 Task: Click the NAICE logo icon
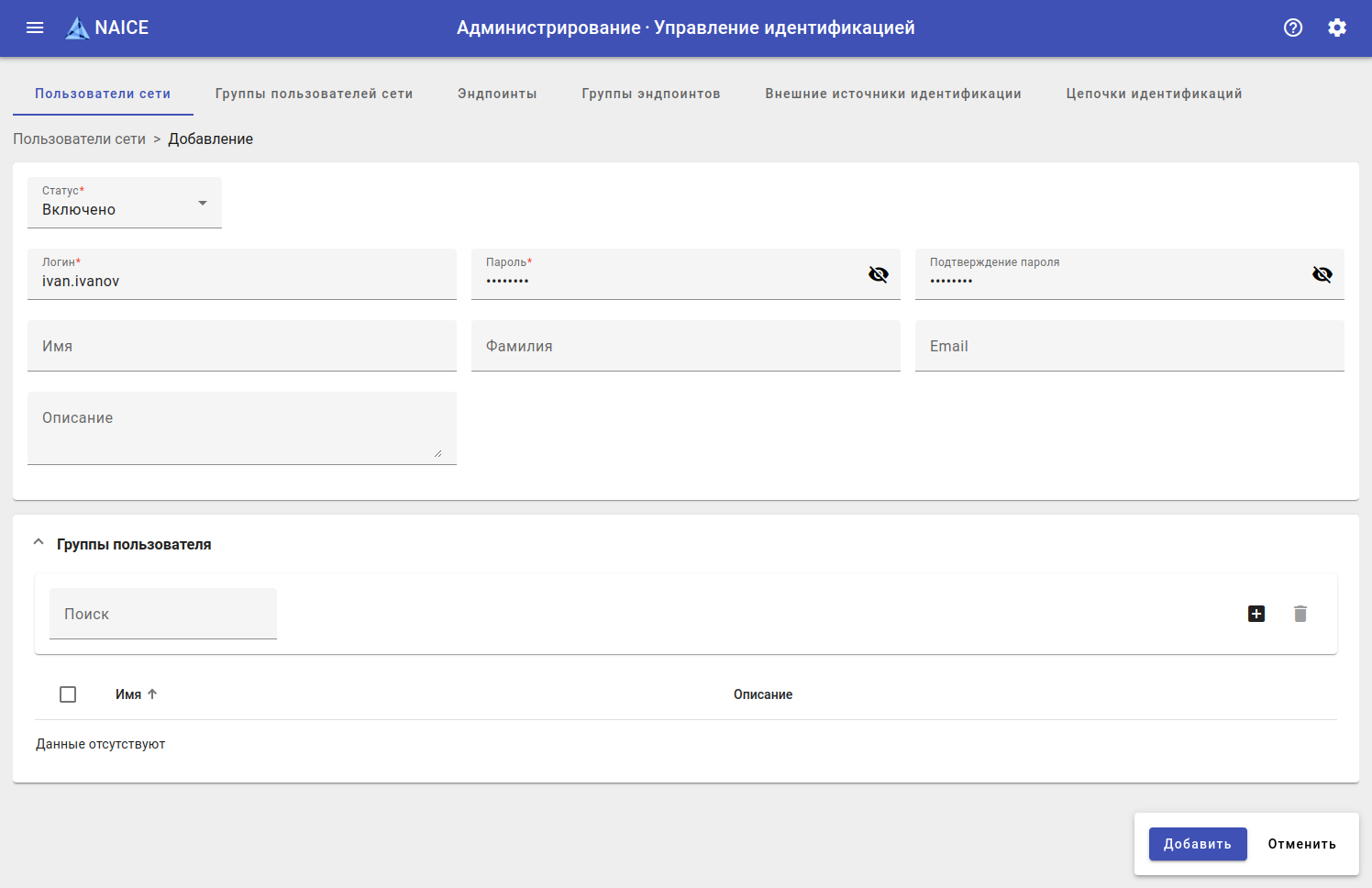tap(78, 28)
